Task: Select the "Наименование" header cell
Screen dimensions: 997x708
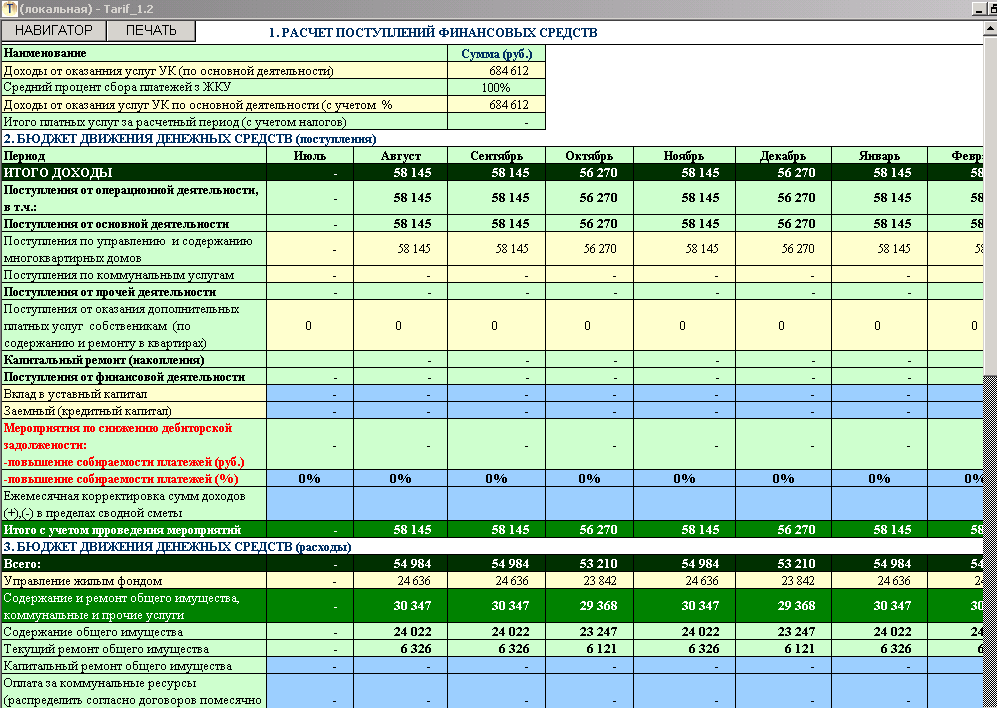Action: [224, 53]
